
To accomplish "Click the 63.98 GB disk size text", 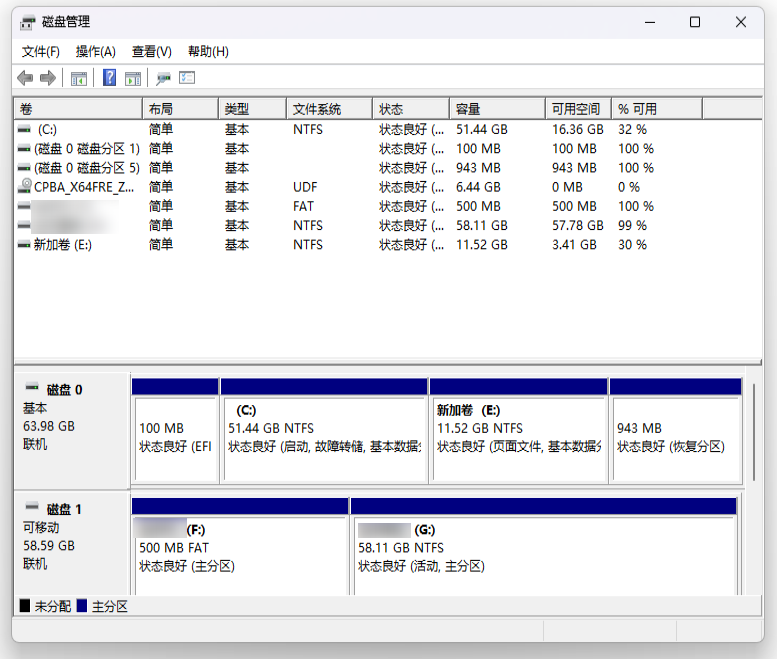I will click(49, 426).
